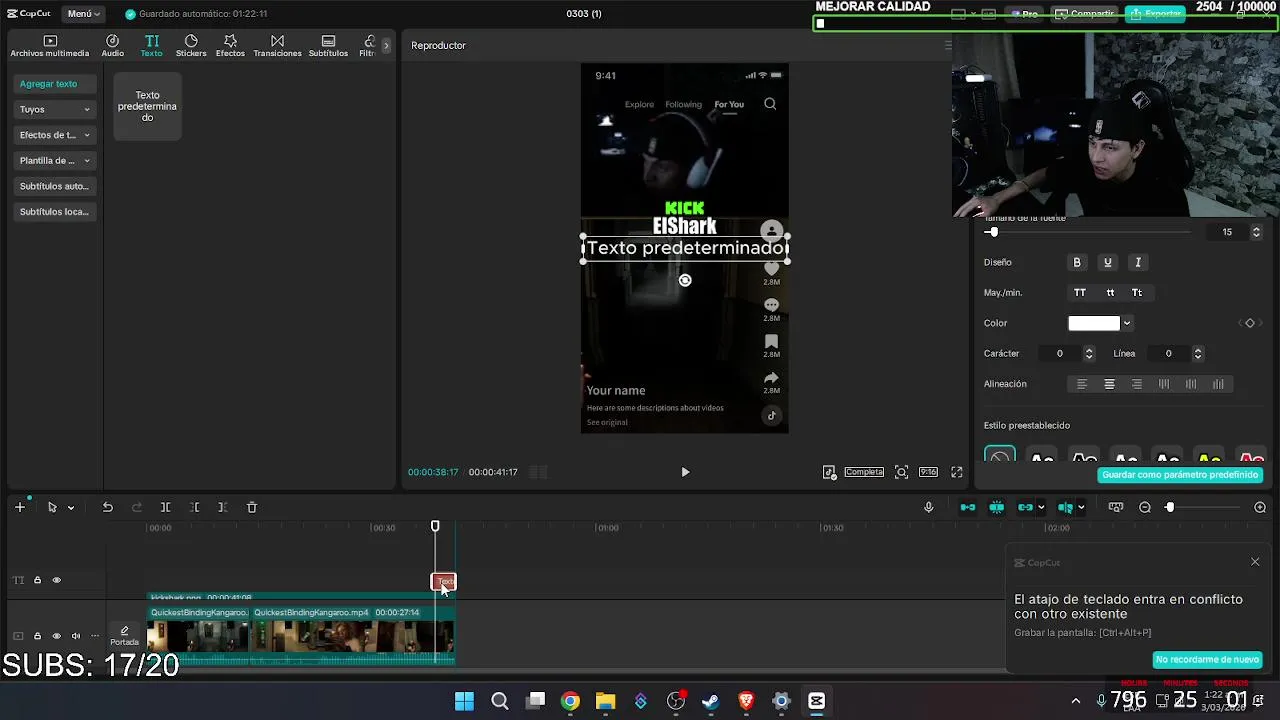The height and width of the screenshot is (720, 1280).
Task: Toggle underline text style
Action: tap(1107, 262)
